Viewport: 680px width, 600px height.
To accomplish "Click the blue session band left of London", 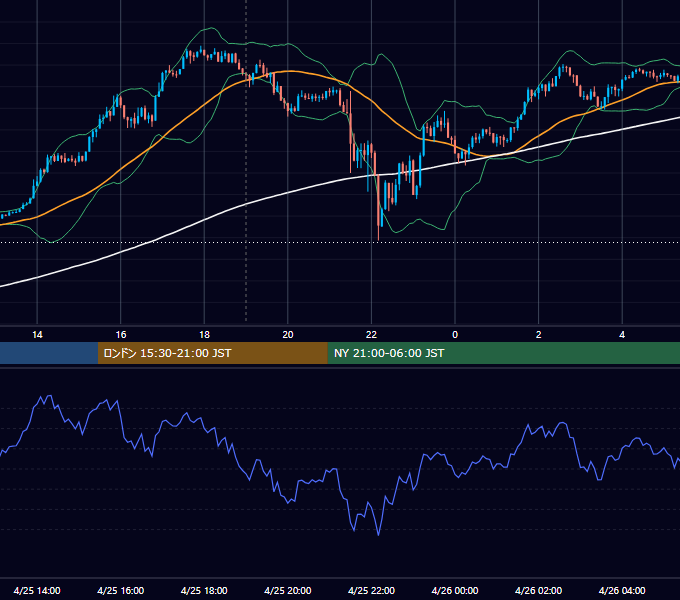I will (x=49, y=353).
